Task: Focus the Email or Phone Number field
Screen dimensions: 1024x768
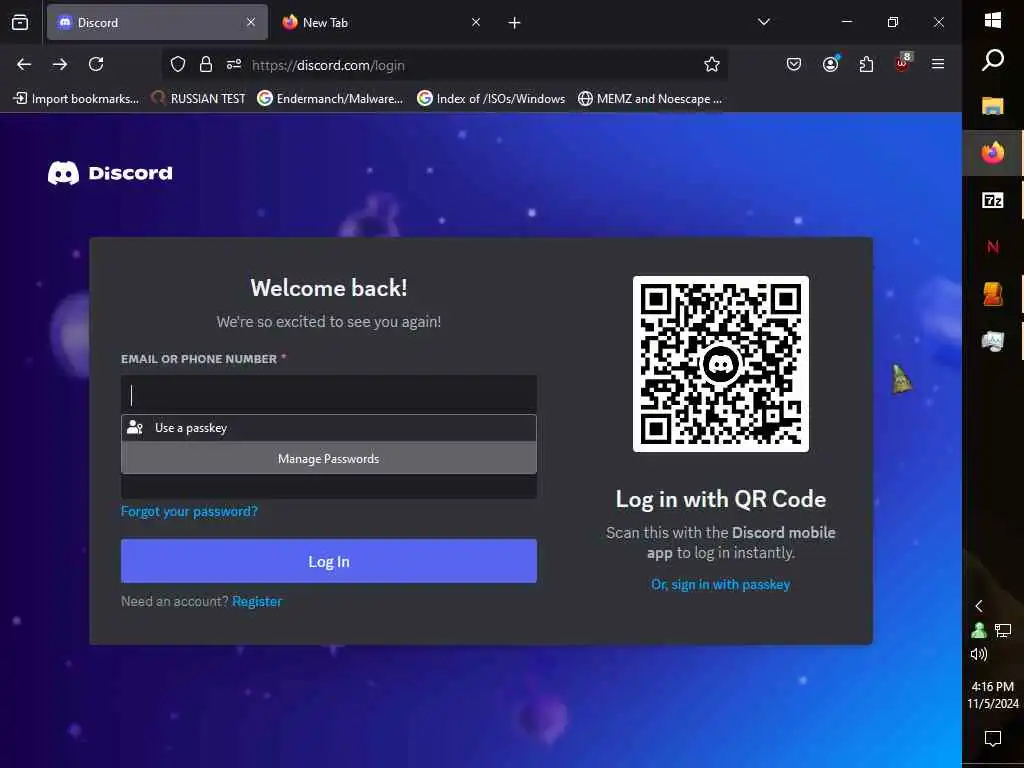Action: coord(328,394)
